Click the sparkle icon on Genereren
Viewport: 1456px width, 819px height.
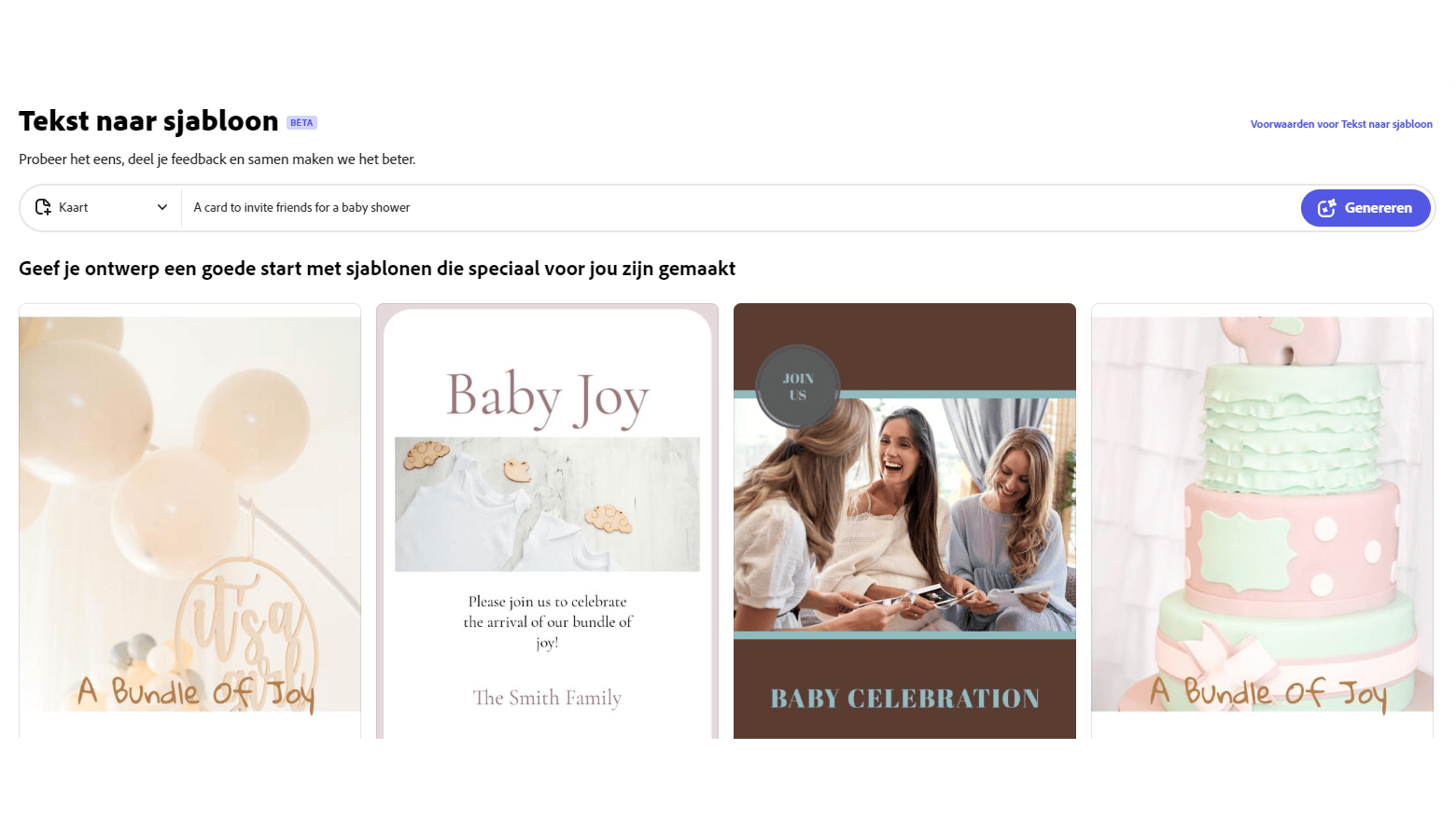tap(1326, 208)
